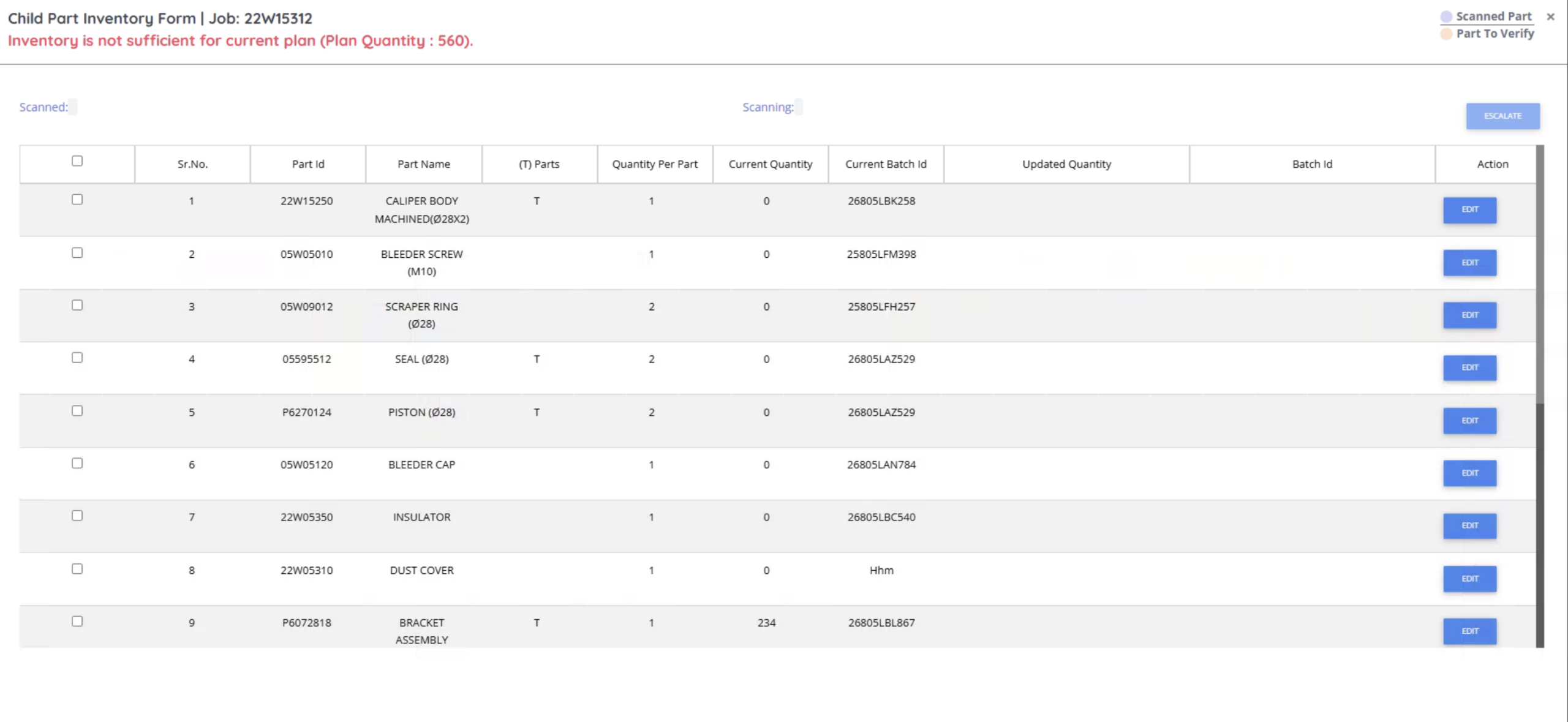Click the Scanning value field
Screen dimensions: 1568x722
pyautogui.click(x=799, y=107)
